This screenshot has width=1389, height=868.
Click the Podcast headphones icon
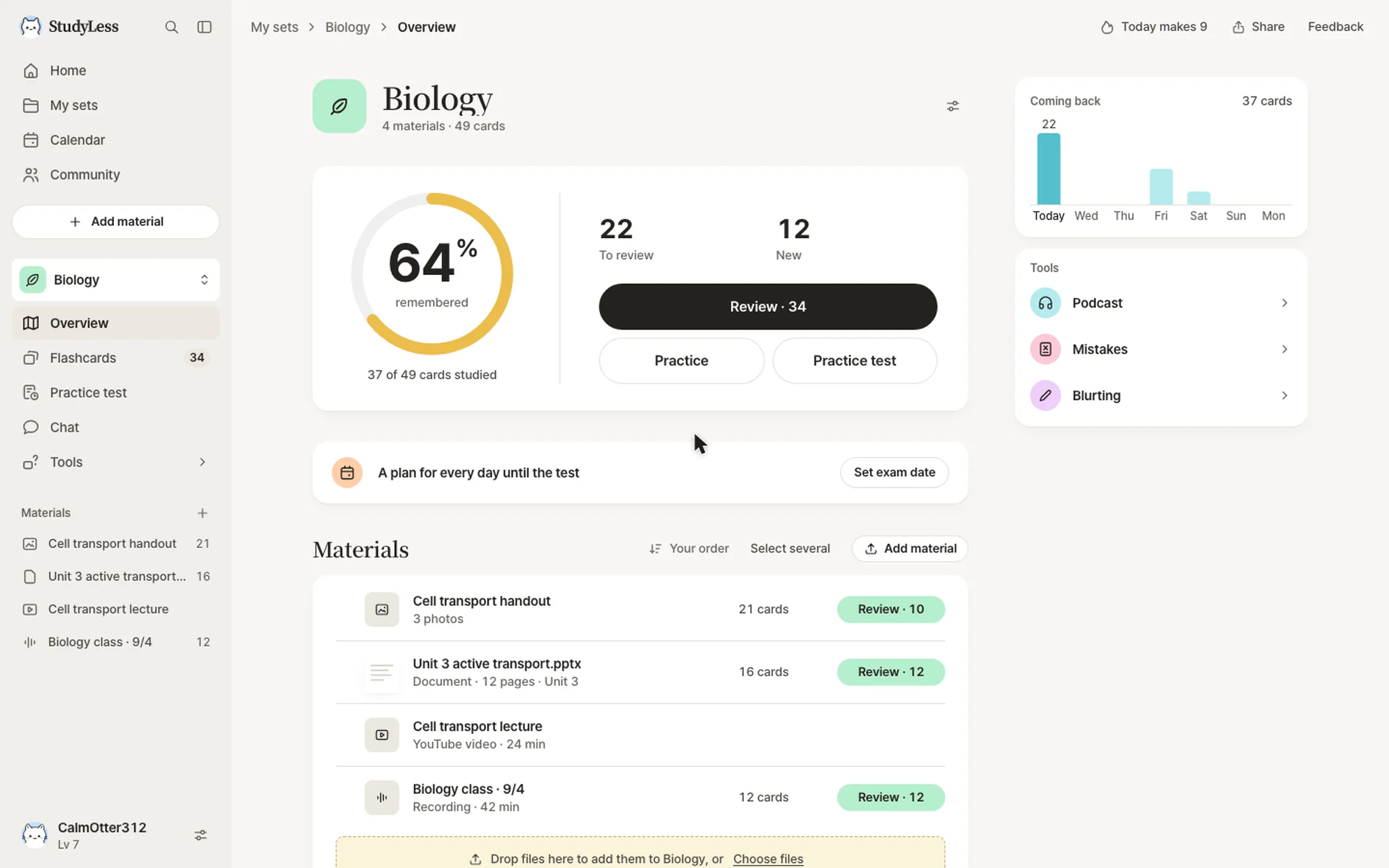[x=1045, y=303]
